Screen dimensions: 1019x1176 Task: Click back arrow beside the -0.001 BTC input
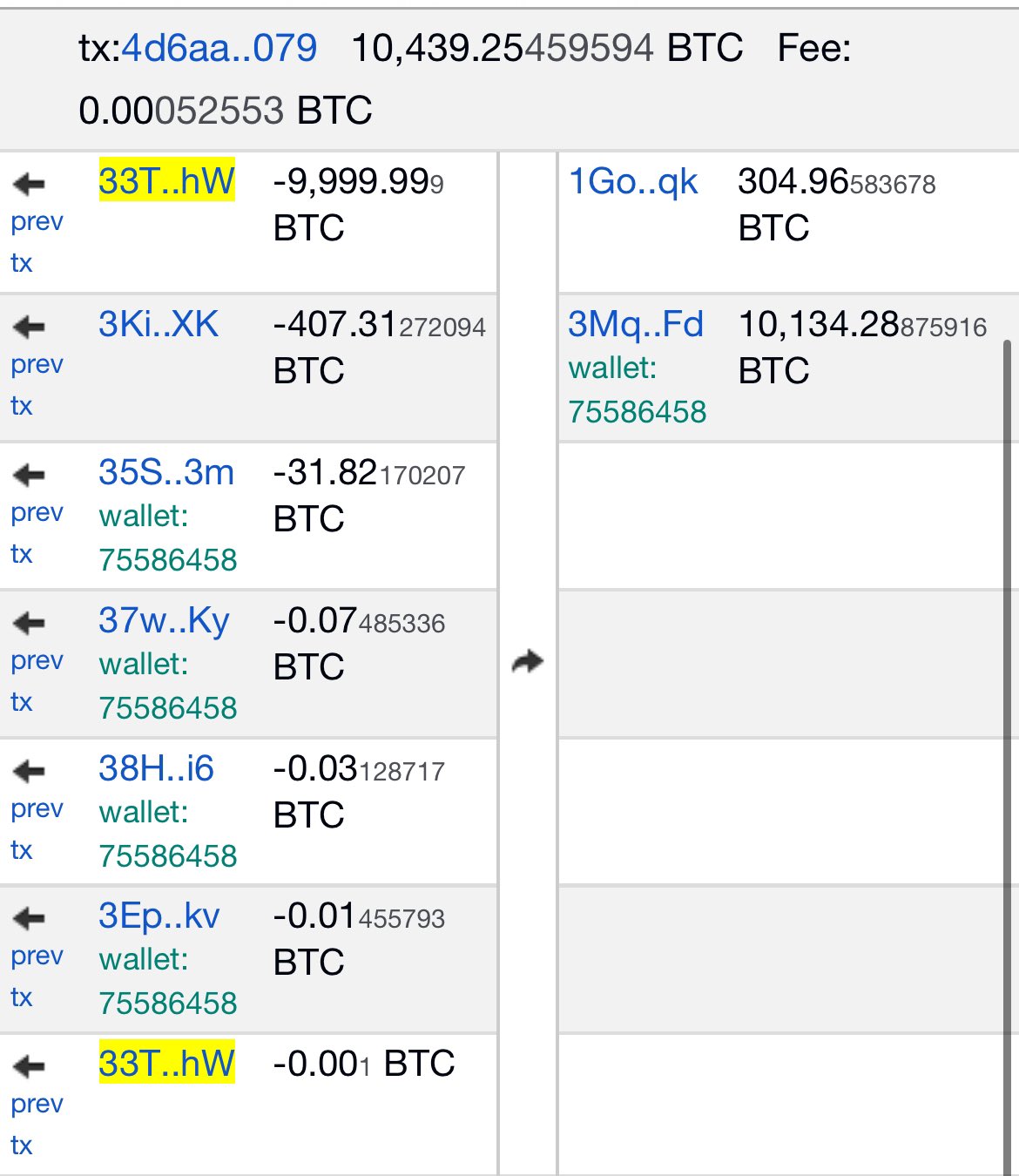click(x=29, y=1066)
